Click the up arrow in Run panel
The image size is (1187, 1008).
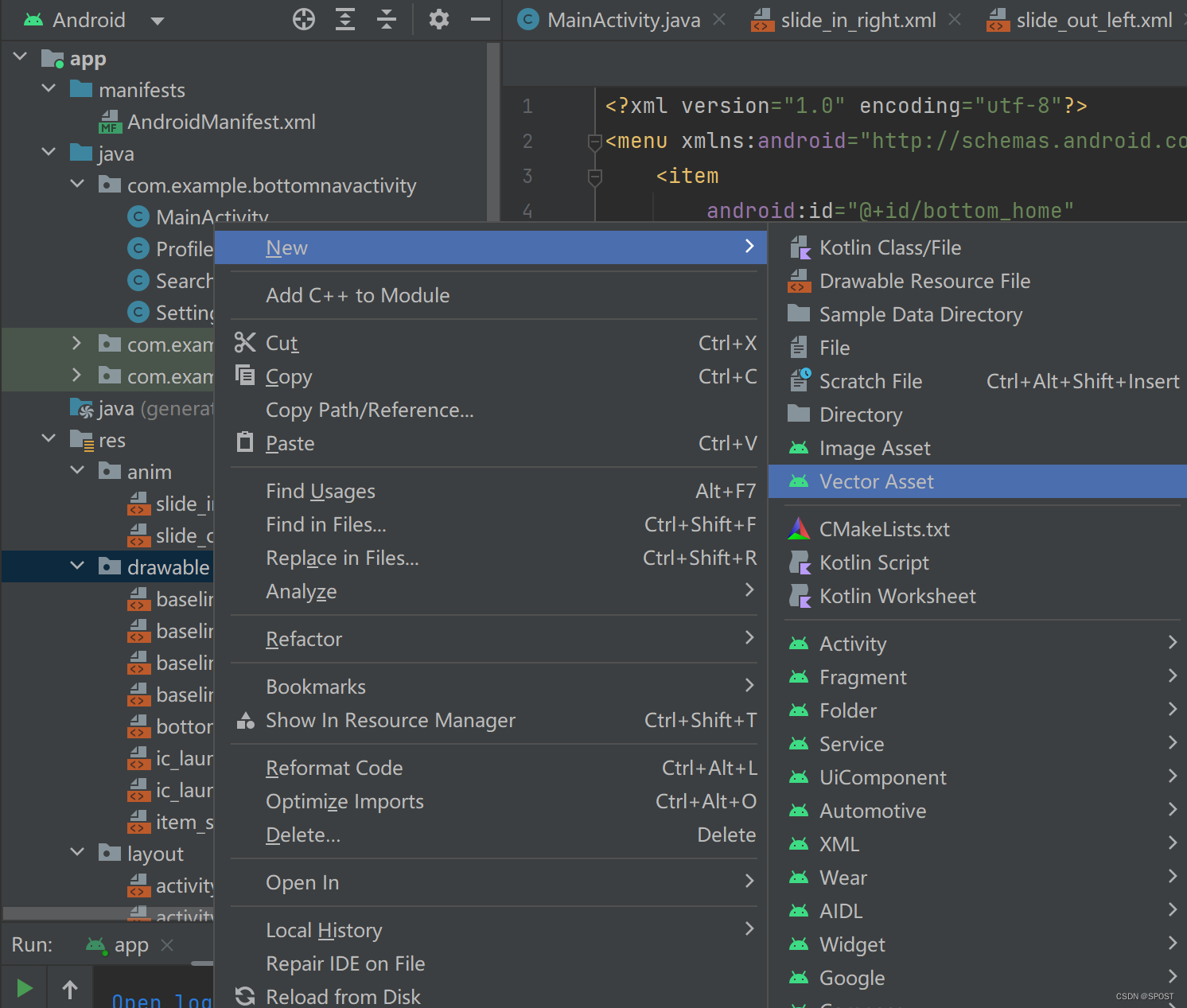pos(70,989)
